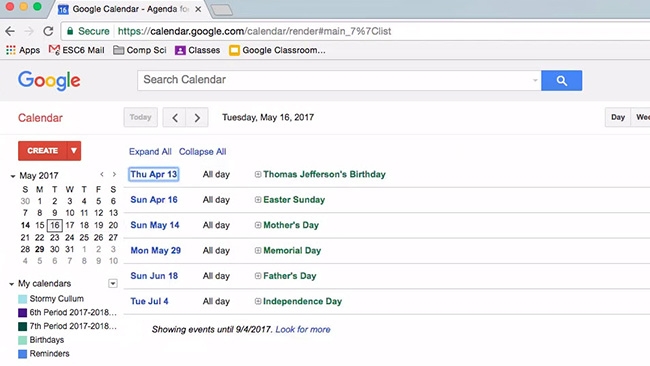Go to next period with right arrow button
650x366 pixels.
pos(197,118)
